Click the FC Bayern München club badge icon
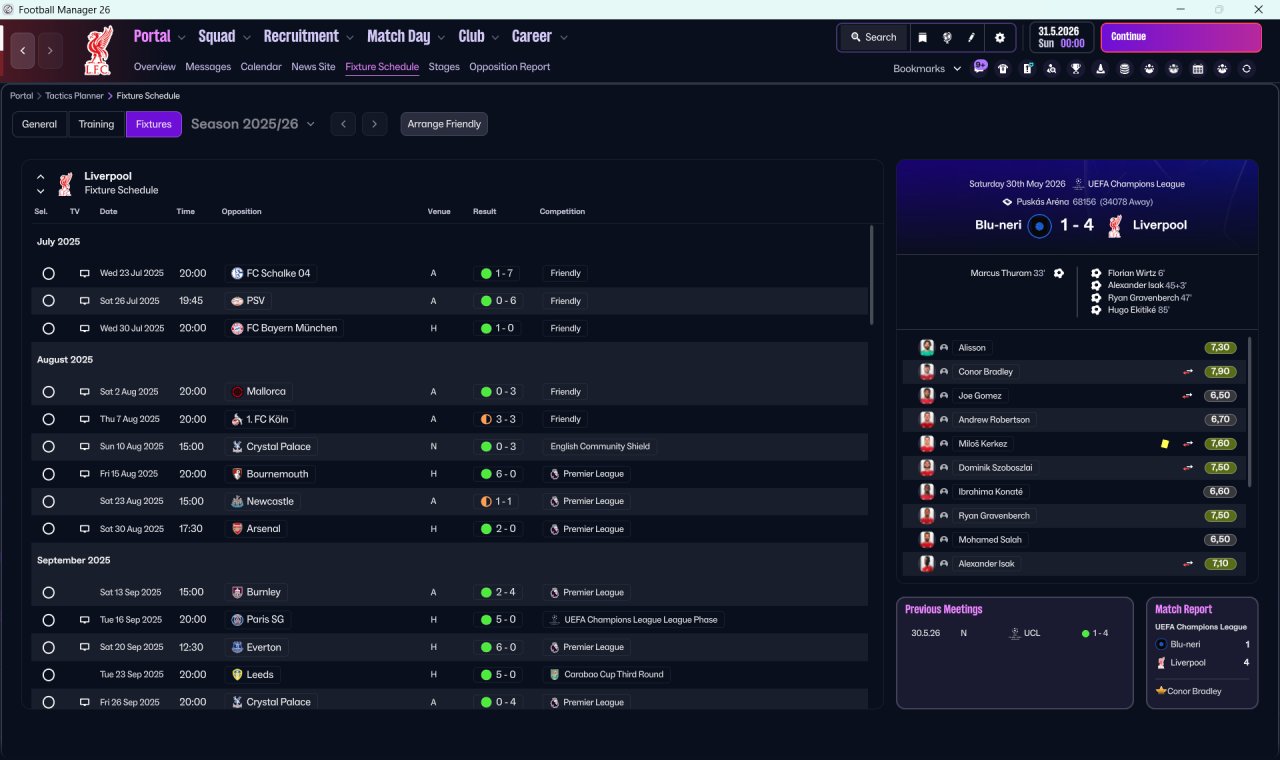The width and height of the screenshot is (1280, 760). tap(237, 328)
